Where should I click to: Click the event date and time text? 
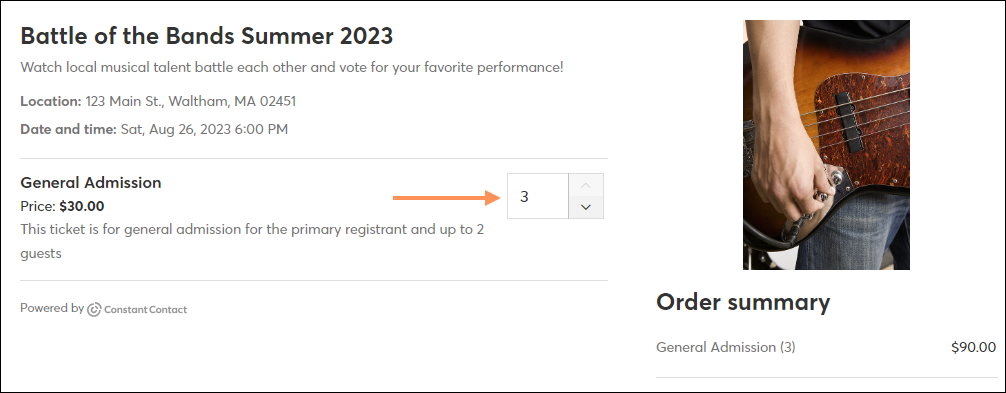click(204, 130)
